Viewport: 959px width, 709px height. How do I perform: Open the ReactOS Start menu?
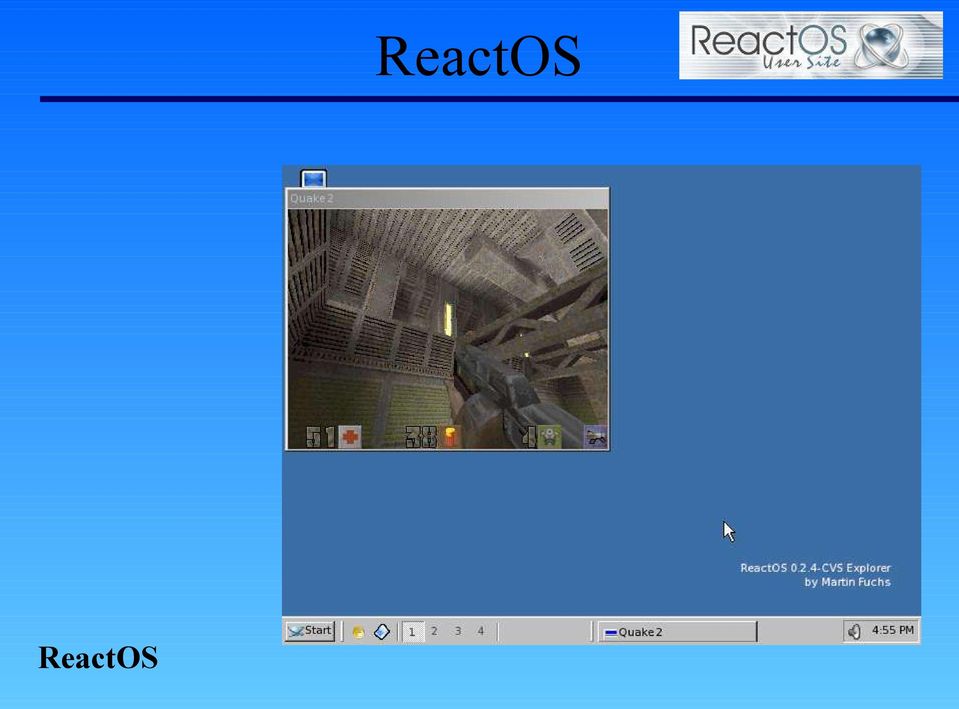tap(310, 631)
